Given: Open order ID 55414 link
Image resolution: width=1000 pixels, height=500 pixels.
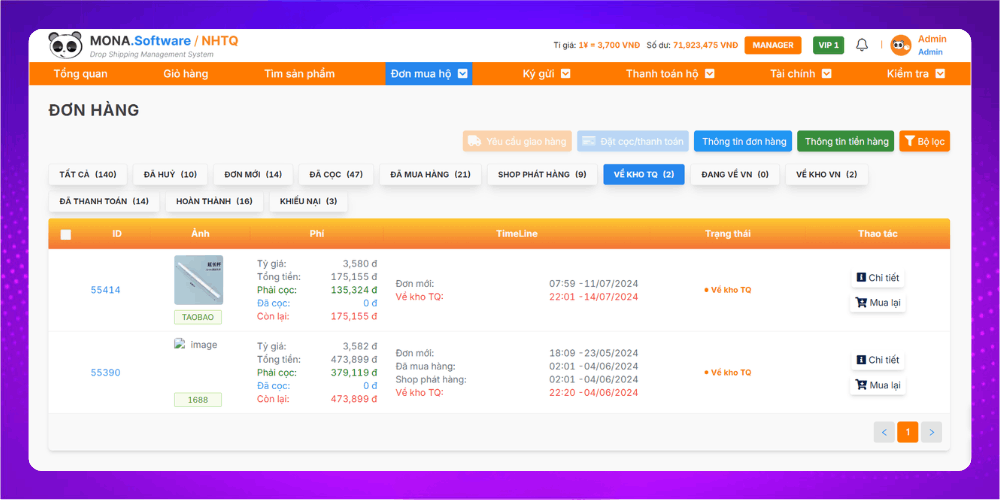Looking at the screenshot, I should [105, 290].
